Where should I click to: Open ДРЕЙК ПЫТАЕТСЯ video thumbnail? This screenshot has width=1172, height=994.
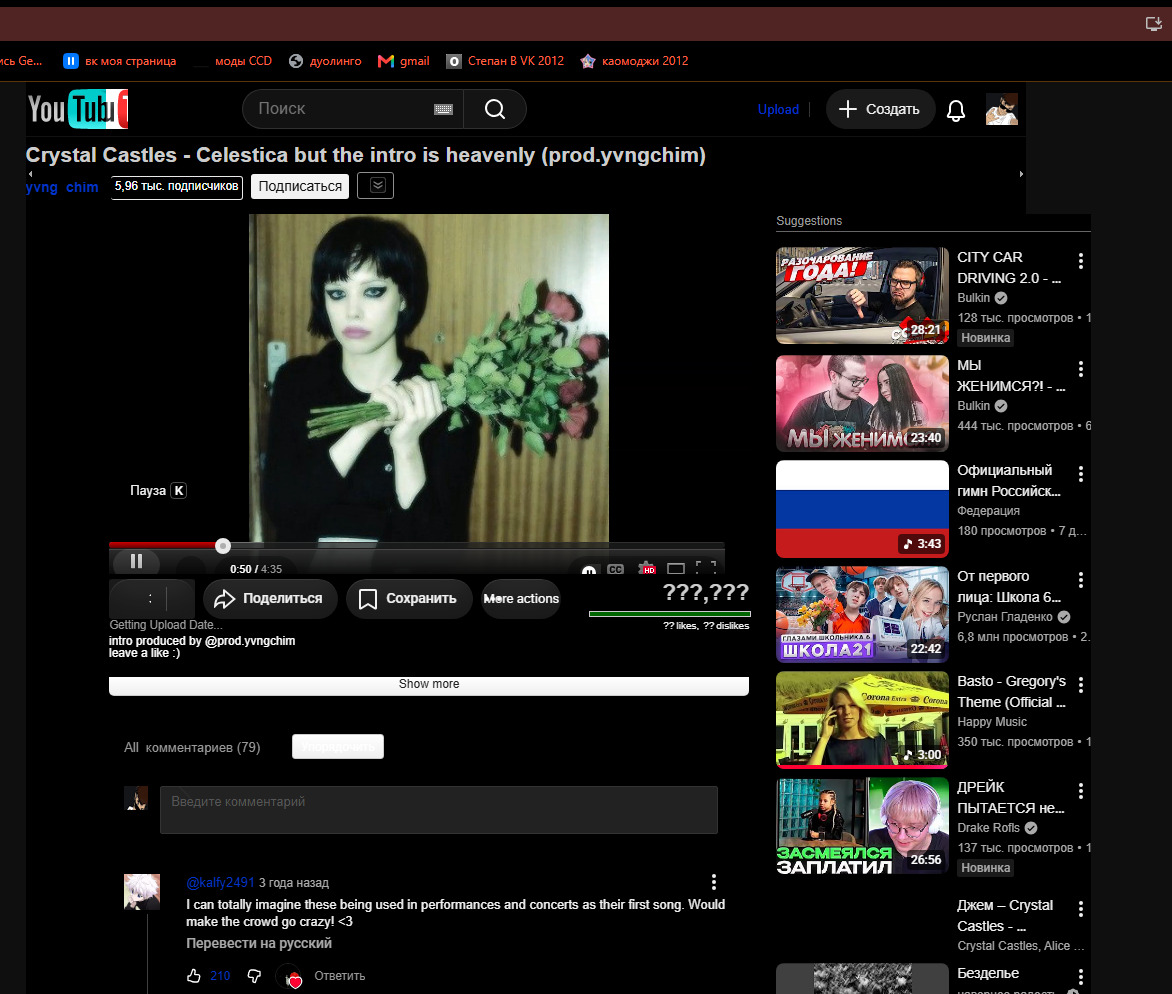pyautogui.click(x=862, y=826)
